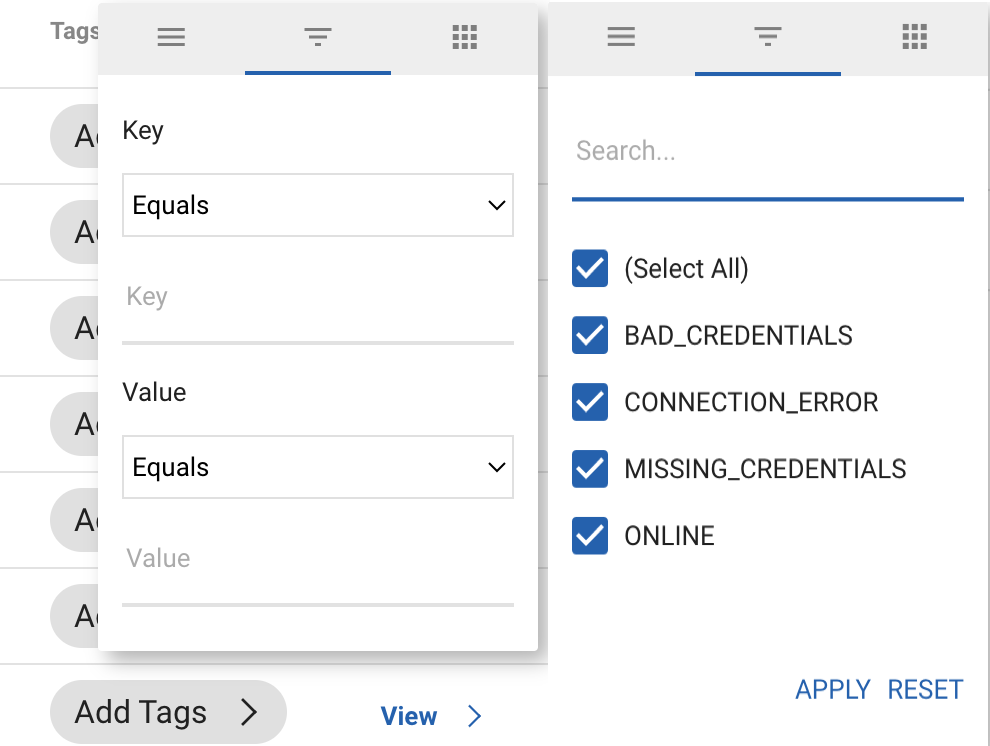
Task: Uncheck the CONNECTION_ERROR checkbox
Action: (x=590, y=402)
